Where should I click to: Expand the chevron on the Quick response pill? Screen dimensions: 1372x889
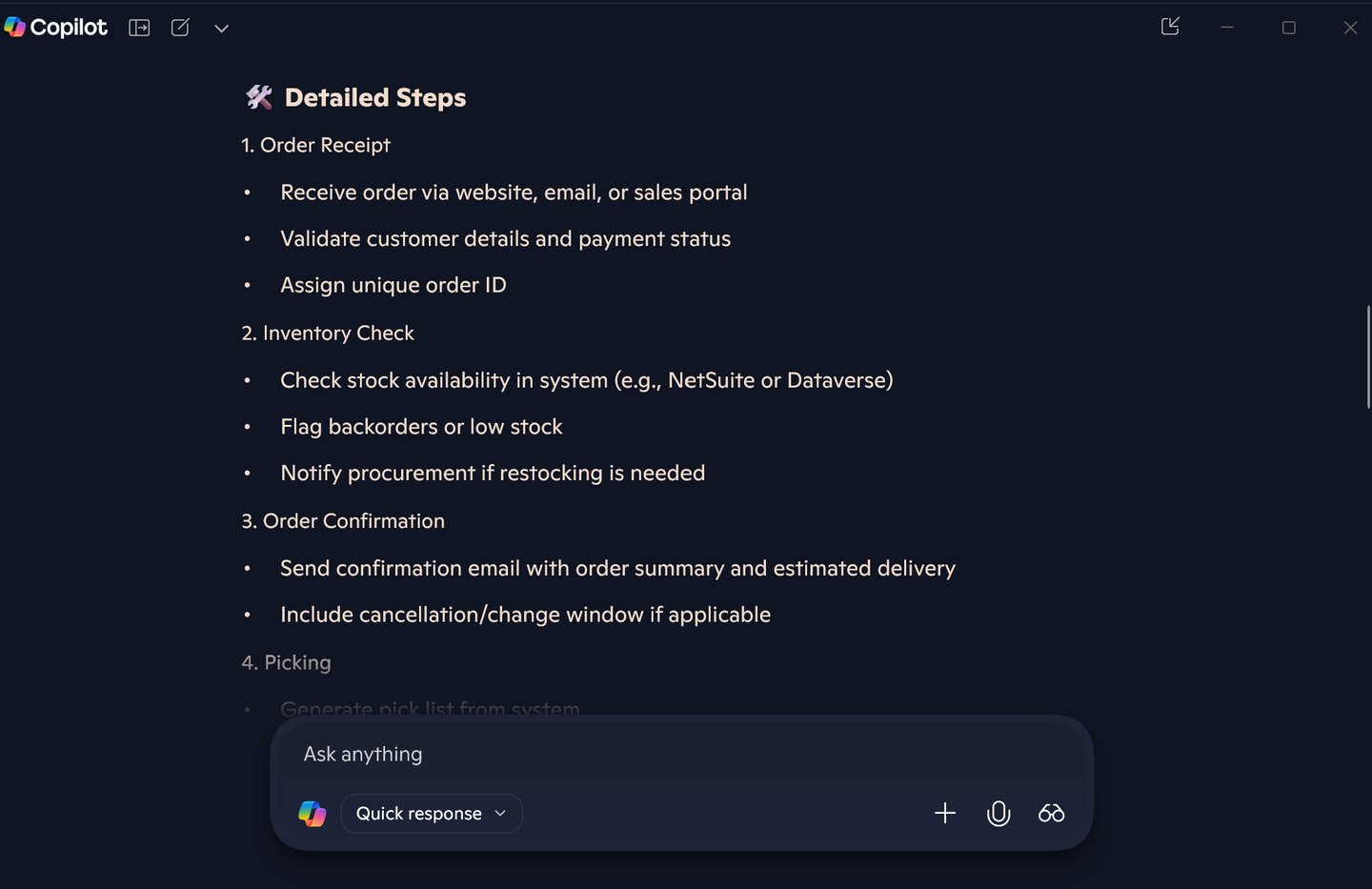500,813
